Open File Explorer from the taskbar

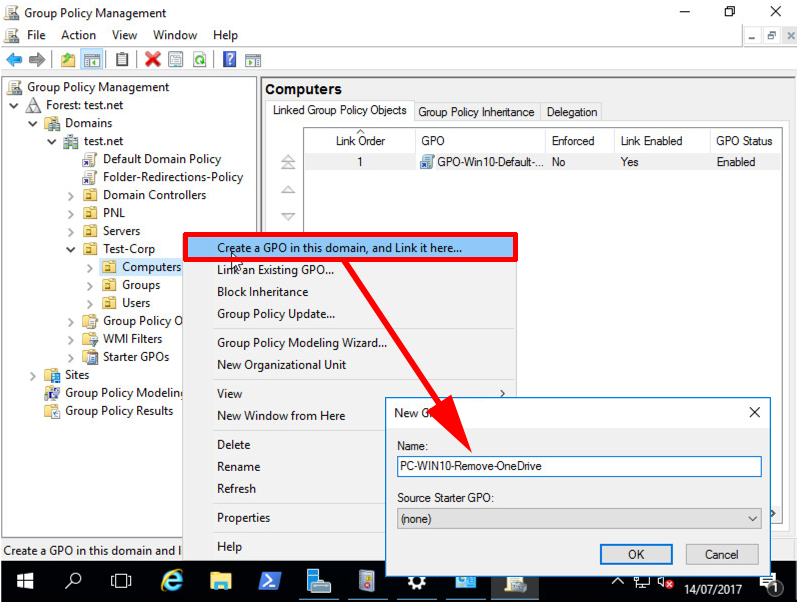click(x=221, y=581)
